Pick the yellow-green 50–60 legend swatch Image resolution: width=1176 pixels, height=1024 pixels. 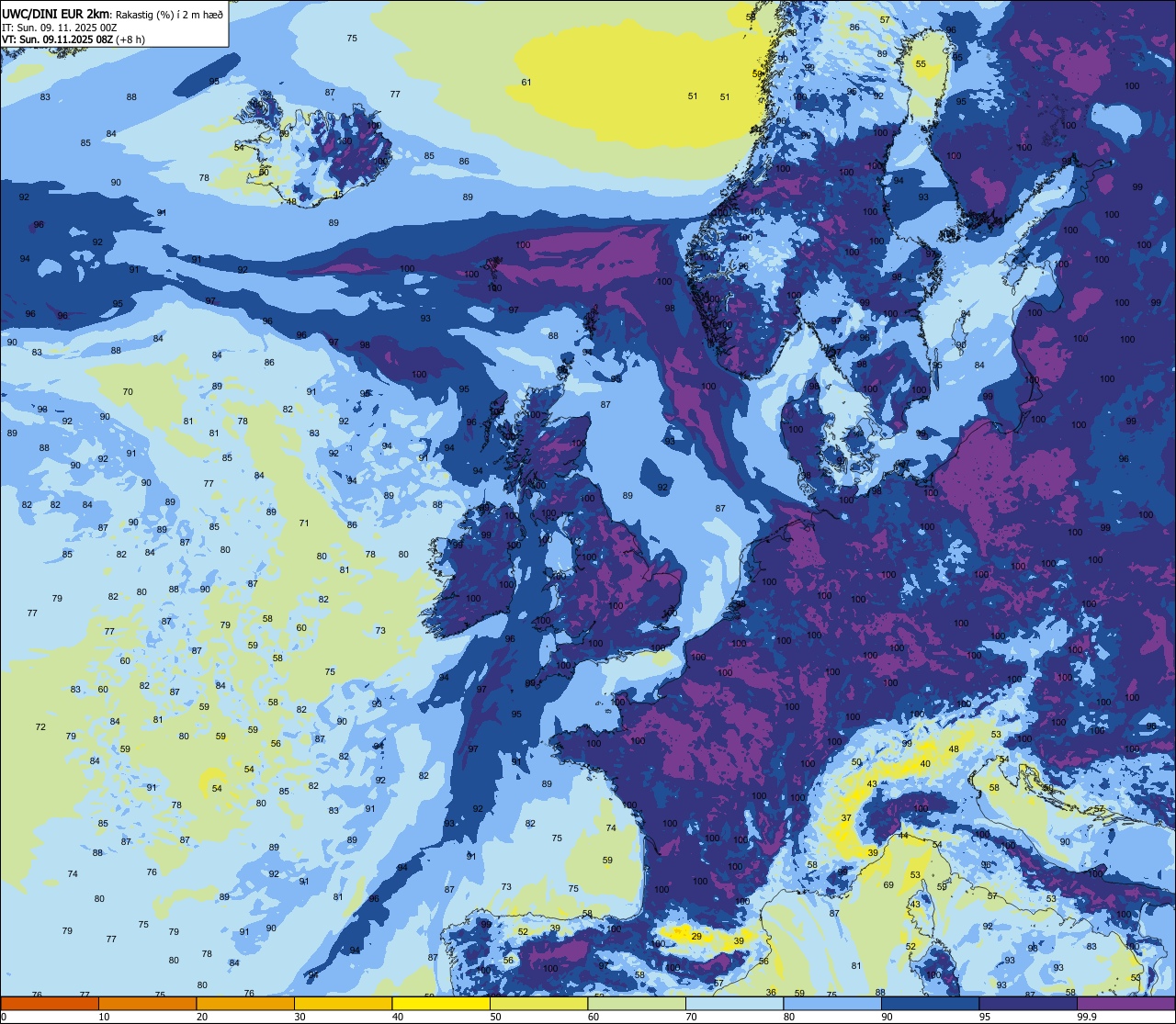click(538, 1004)
